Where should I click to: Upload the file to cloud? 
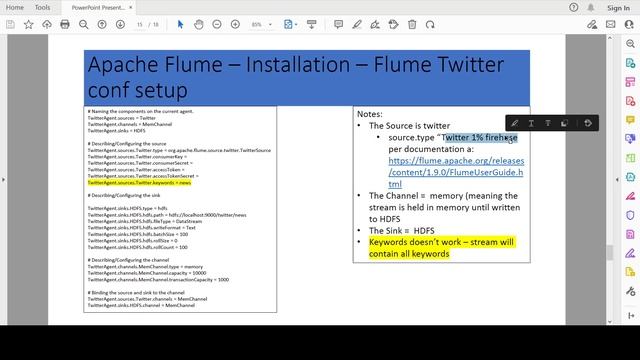coord(47,24)
